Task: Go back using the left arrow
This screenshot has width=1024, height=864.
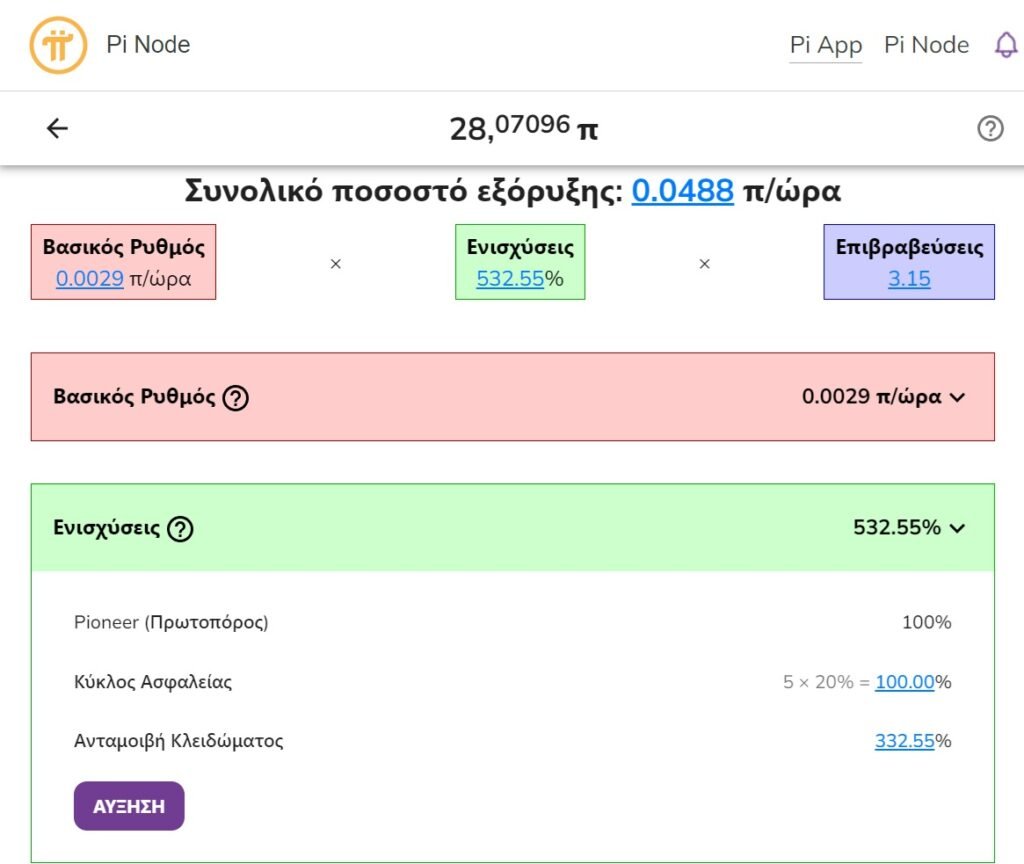Action: [58, 128]
